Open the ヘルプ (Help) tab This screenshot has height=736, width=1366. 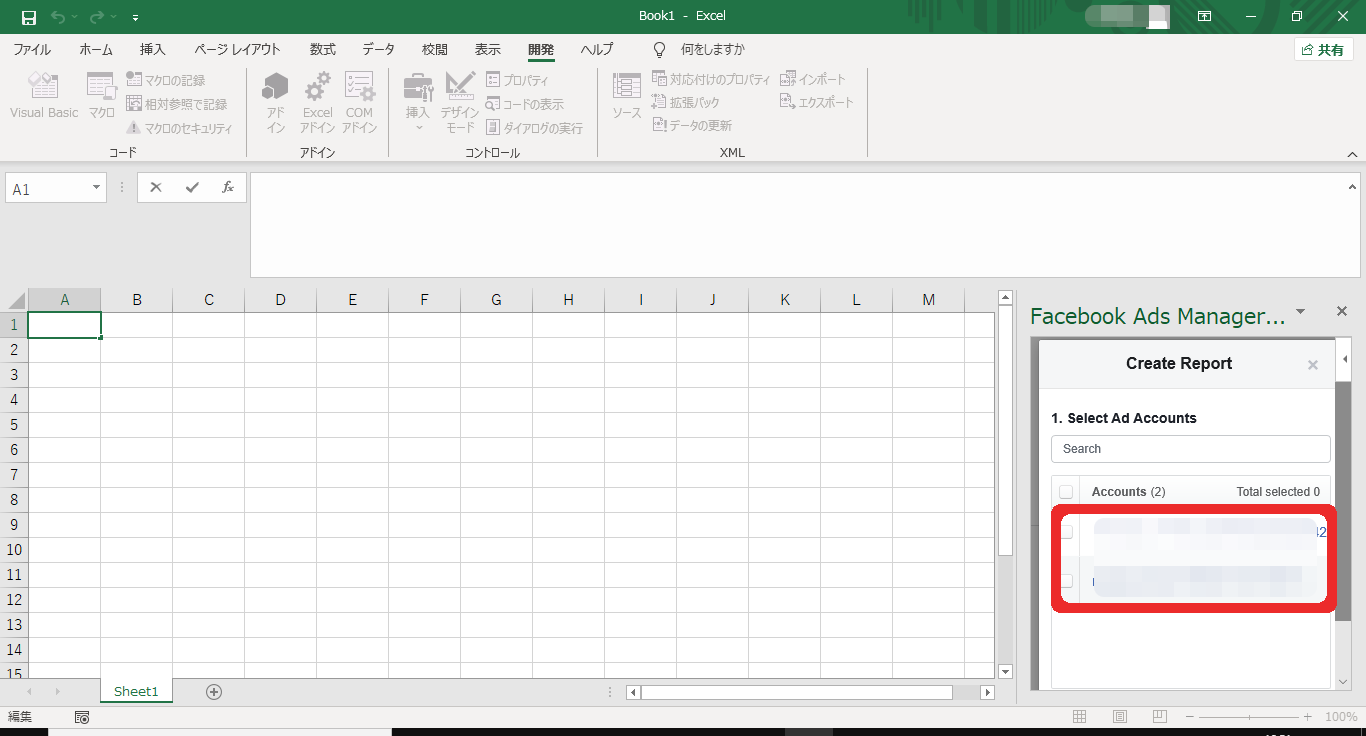pos(597,49)
